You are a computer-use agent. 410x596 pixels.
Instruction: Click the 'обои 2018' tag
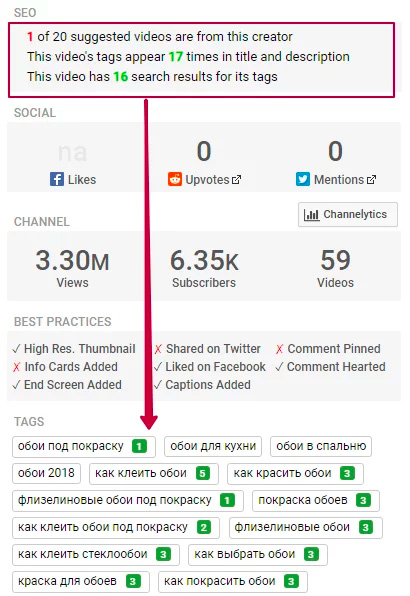pyautogui.click(x=46, y=473)
